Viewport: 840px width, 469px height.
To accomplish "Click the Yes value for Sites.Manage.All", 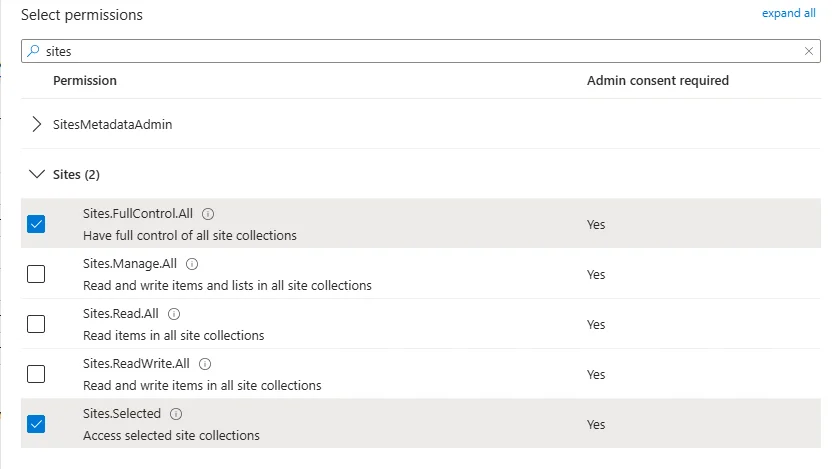I will [596, 274].
